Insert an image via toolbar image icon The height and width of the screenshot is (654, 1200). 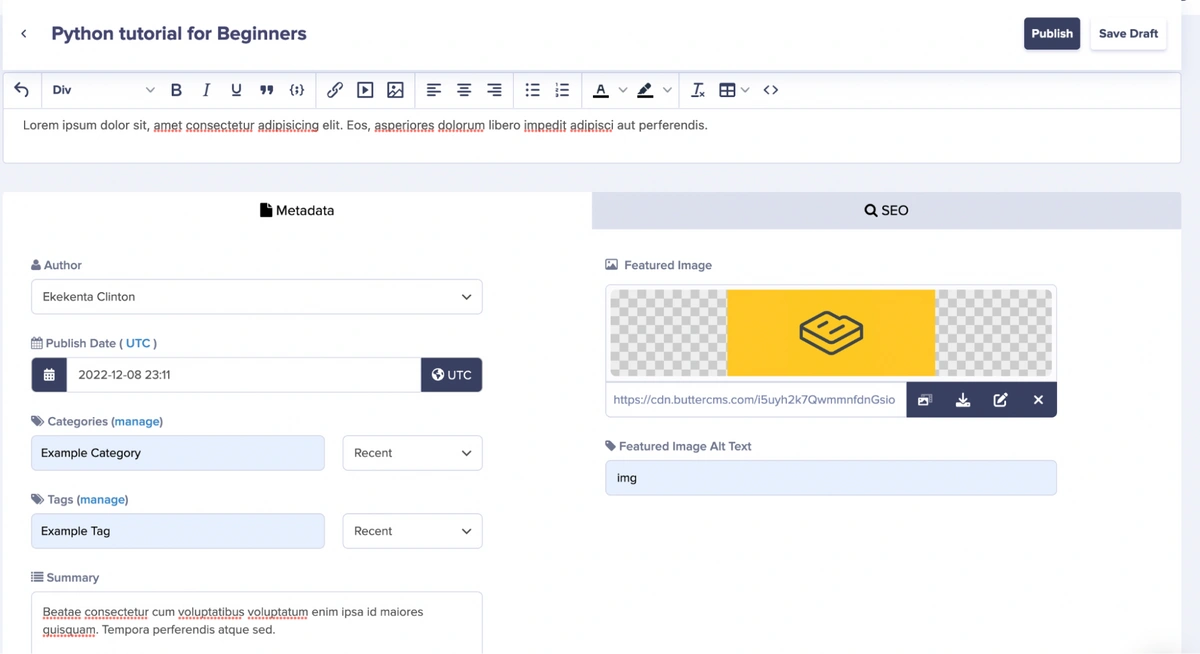tap(395, 90)
